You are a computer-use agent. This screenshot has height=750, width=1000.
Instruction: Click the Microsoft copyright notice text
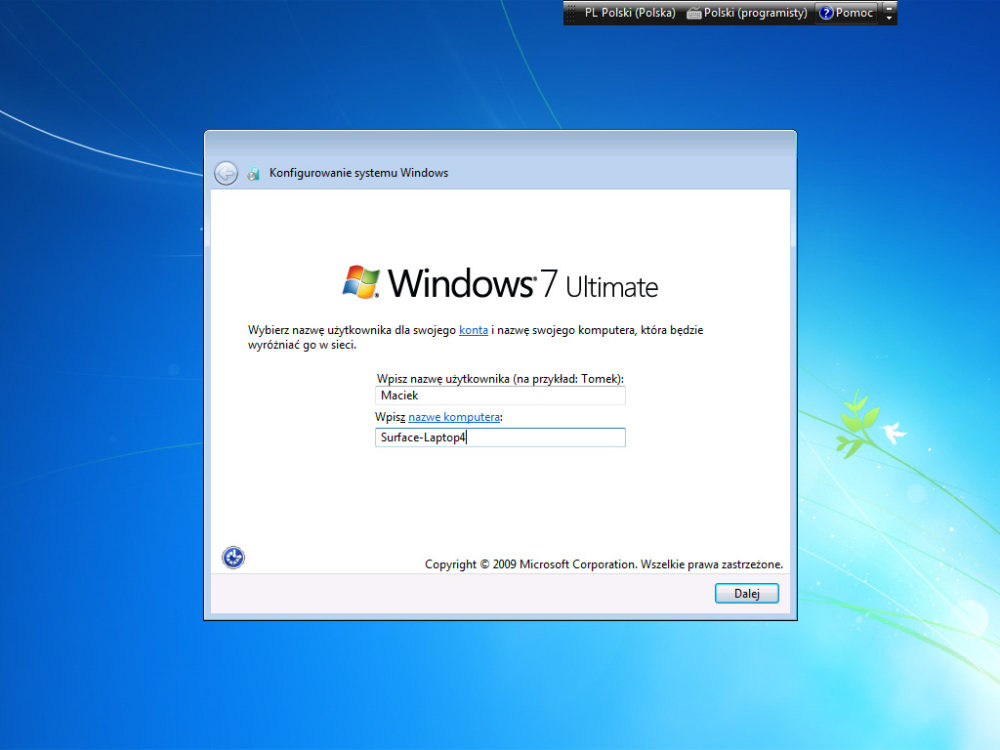point(603,564)
